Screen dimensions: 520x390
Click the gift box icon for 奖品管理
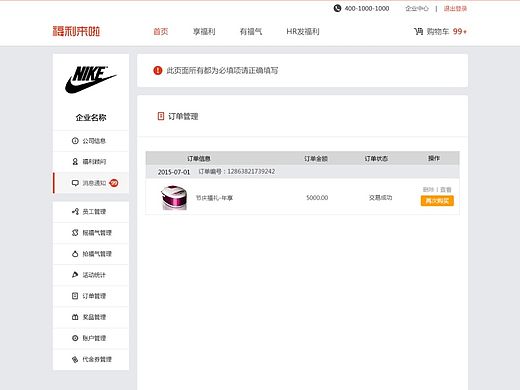75,317
